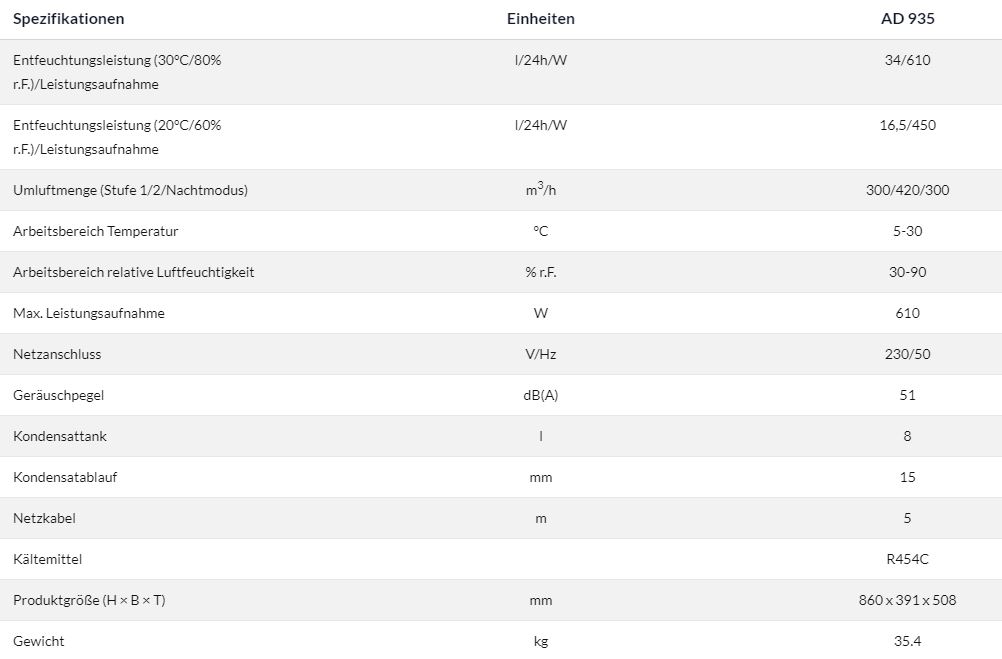Screen dimensions: 1002x659
Task: Click the m³/h unit cell
Action: pos(540,190)
